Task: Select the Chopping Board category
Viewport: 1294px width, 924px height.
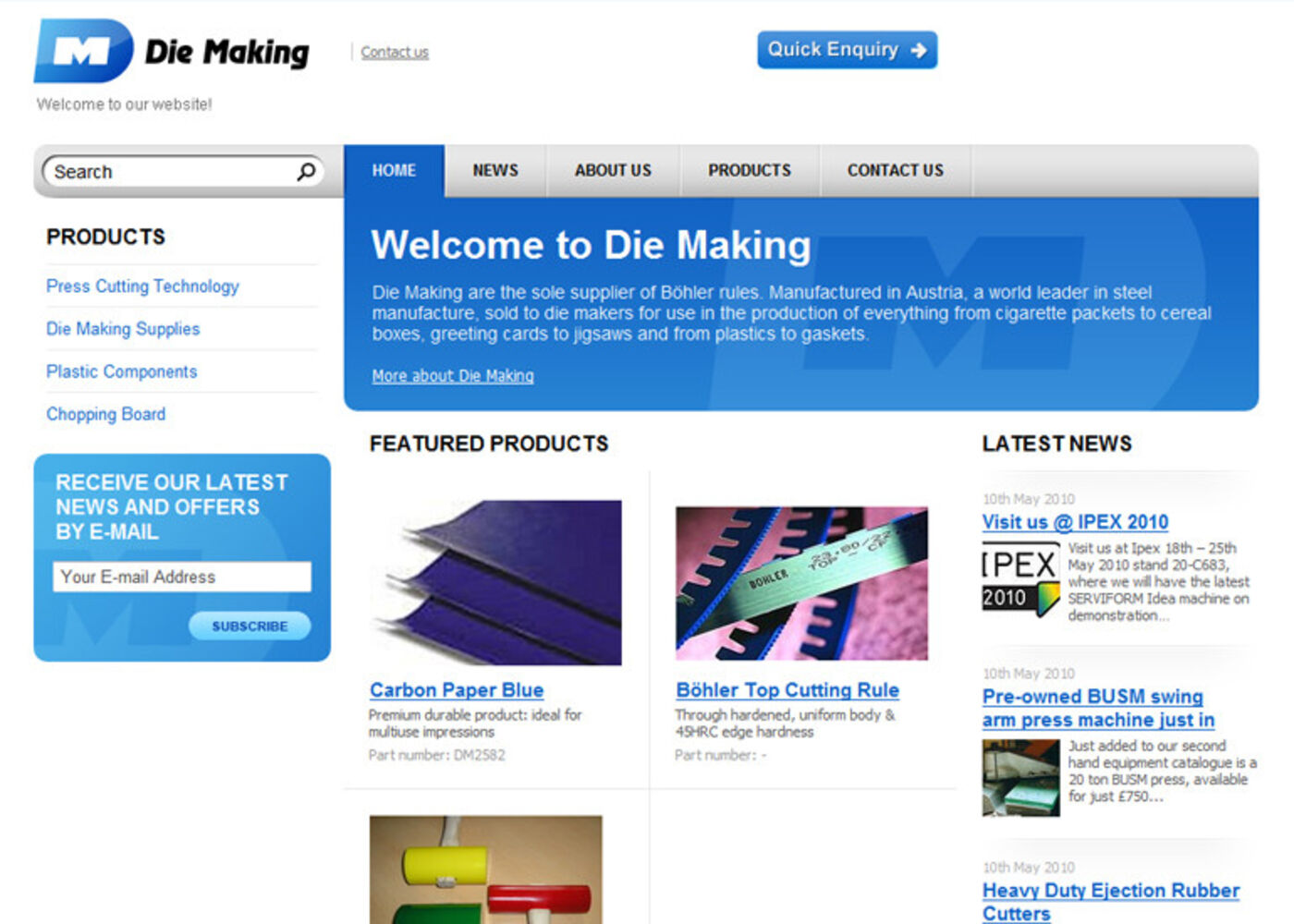Action: tap(106, 414)
